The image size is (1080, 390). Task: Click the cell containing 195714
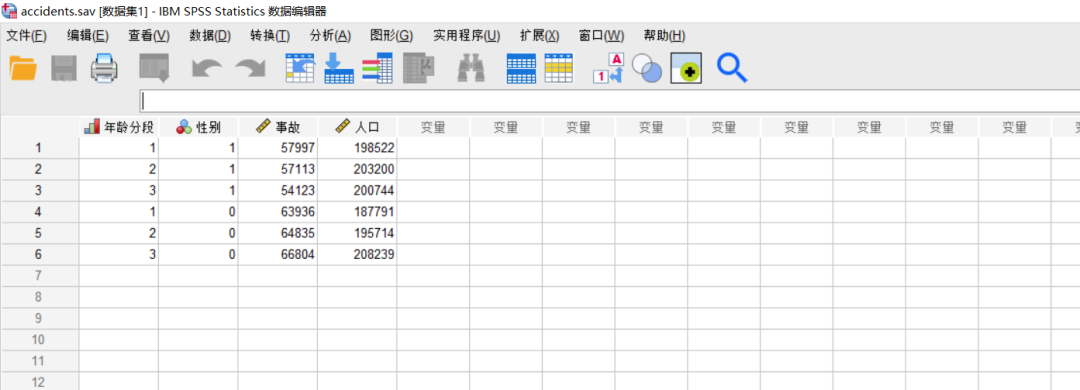click(357, 233)
